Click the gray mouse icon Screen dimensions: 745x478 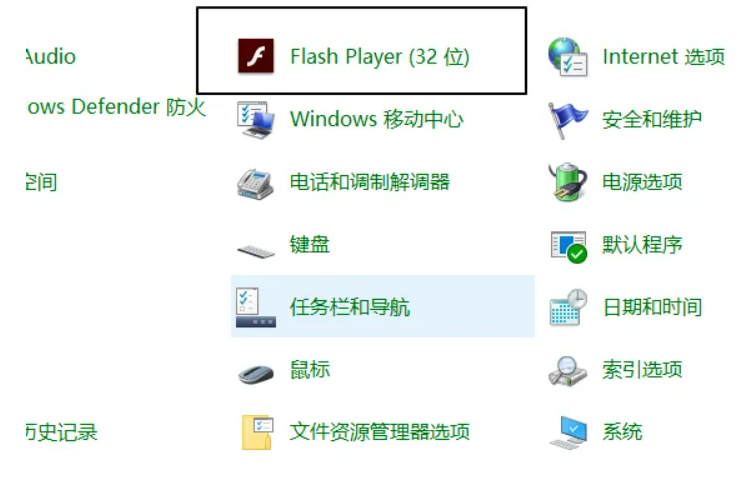pos(256,374)
